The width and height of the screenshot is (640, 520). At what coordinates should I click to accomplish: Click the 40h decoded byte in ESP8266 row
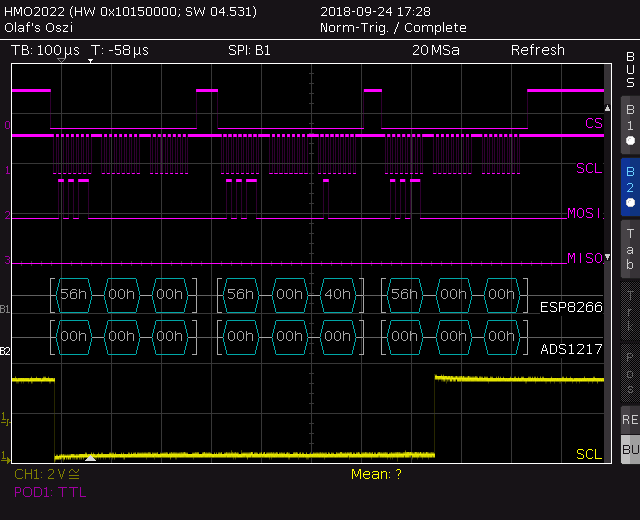tap(338, 295)
